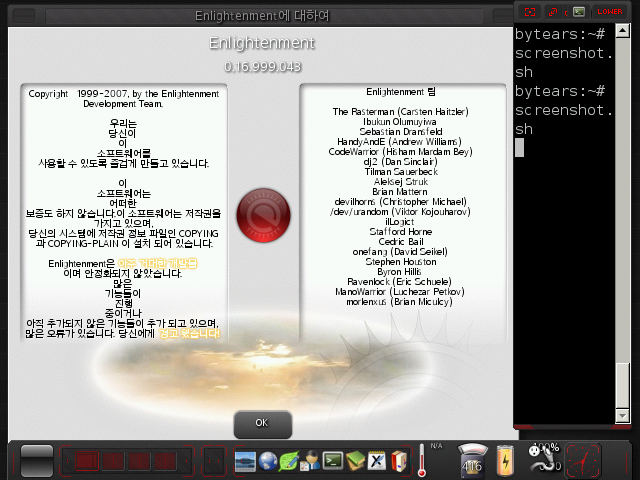Click "onefang (David Seikel)"
This screenshot has width=640, height=480.
pos(400,252)
